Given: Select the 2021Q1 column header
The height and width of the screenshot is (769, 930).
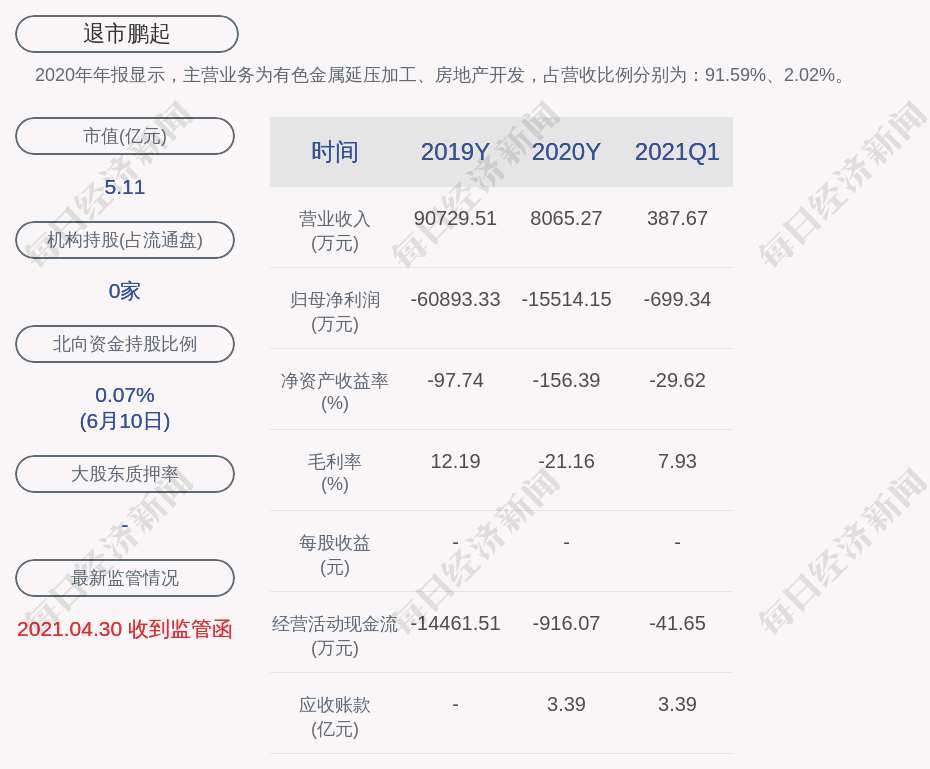Looking at the screenshot, I should click(677, 152).
